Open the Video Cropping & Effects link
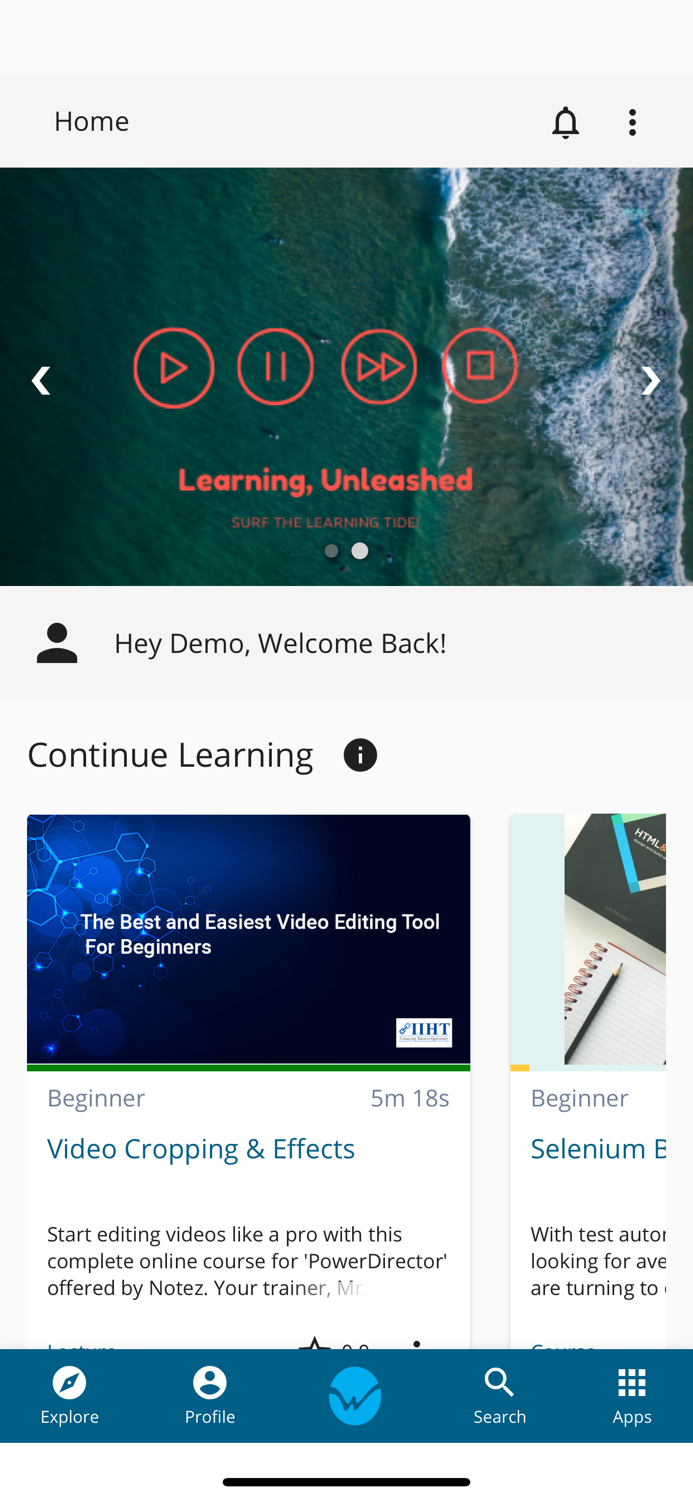This screenshot has width=693, height=1500. point(201,1148)
